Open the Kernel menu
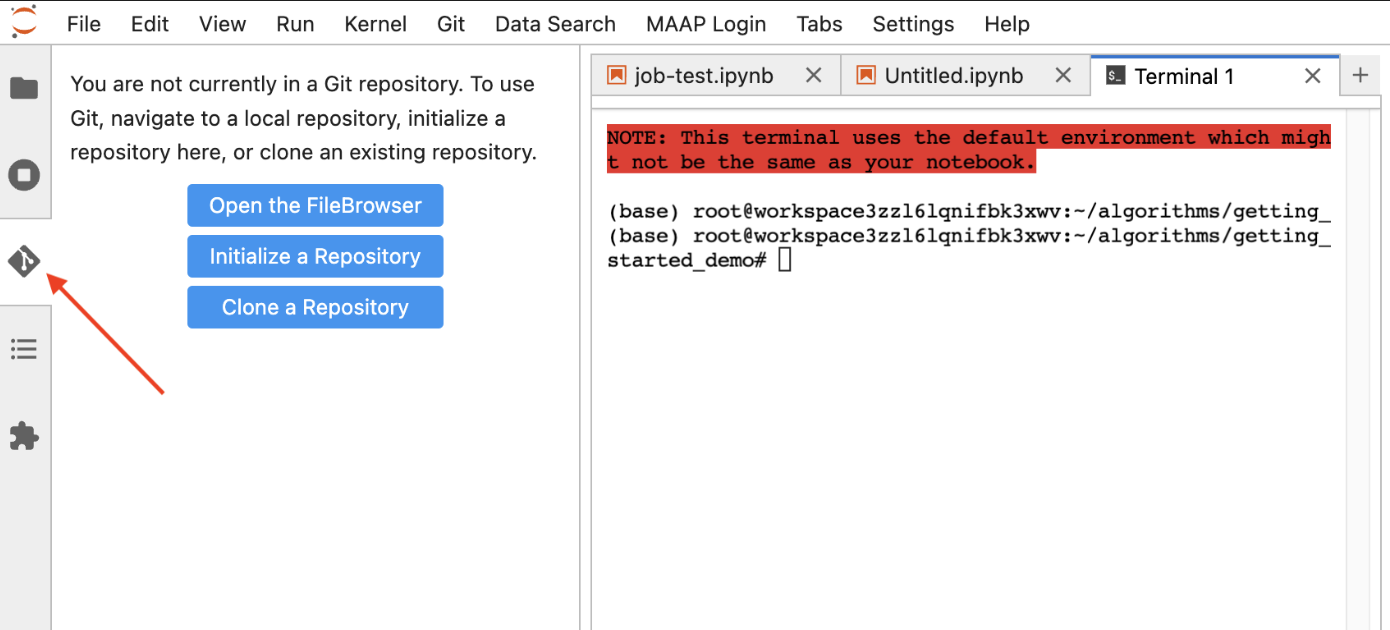This screenshot has width=1390, height=630. [x=376, y=24]
